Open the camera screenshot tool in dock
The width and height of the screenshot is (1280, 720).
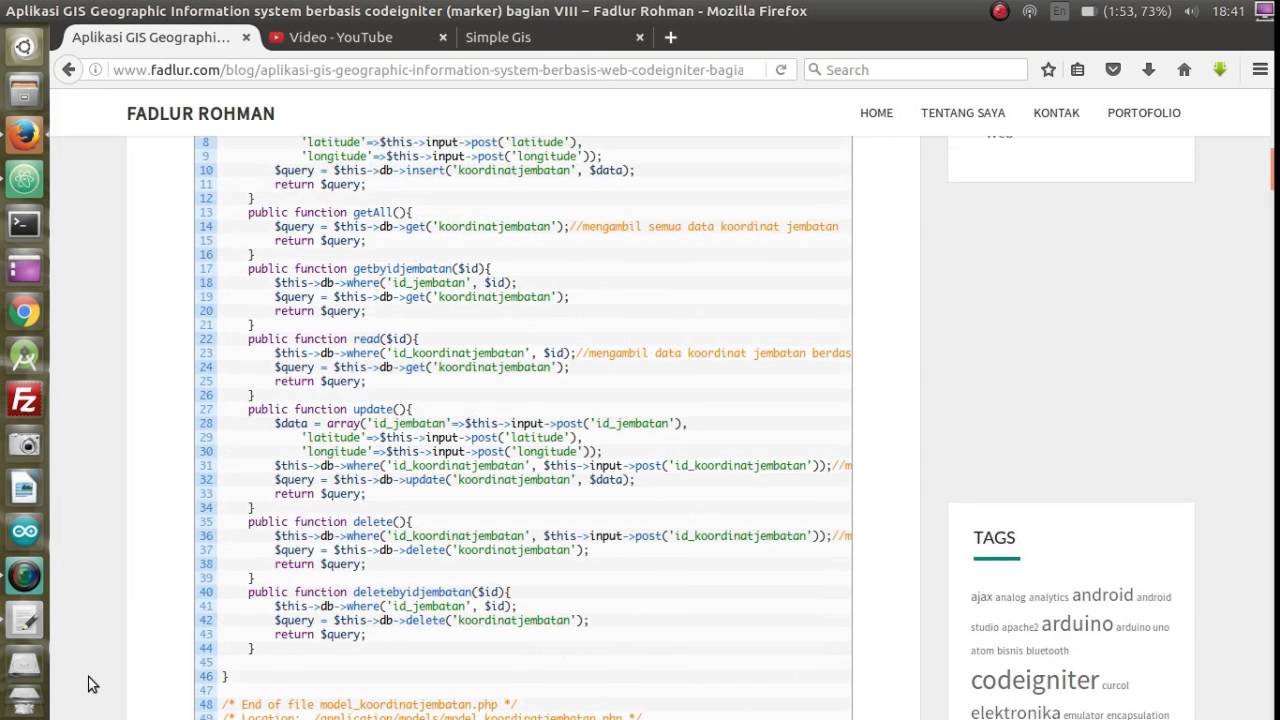(24, 444)
